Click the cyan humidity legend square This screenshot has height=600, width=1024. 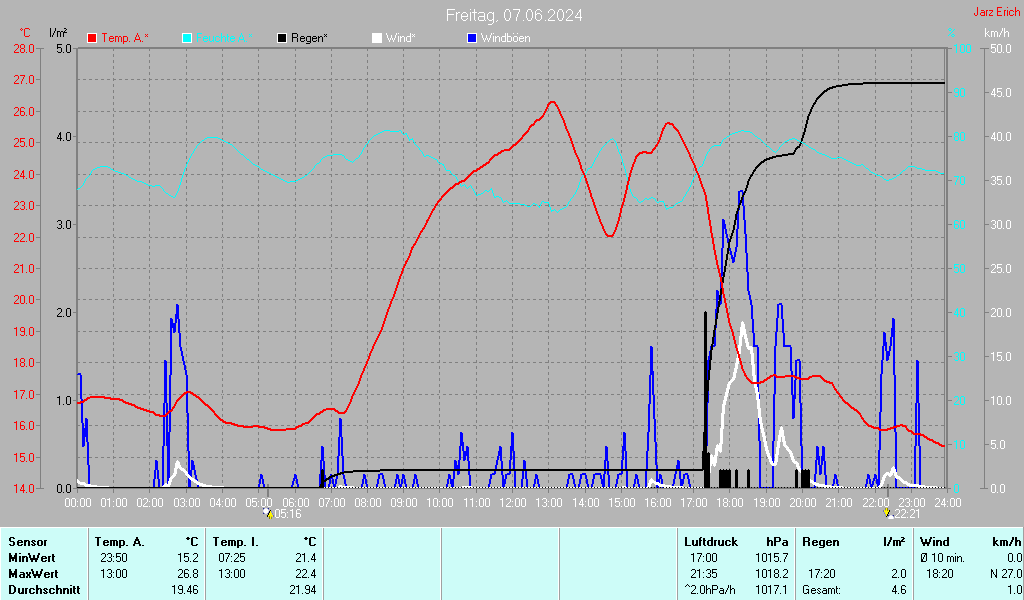pos(187,38)
